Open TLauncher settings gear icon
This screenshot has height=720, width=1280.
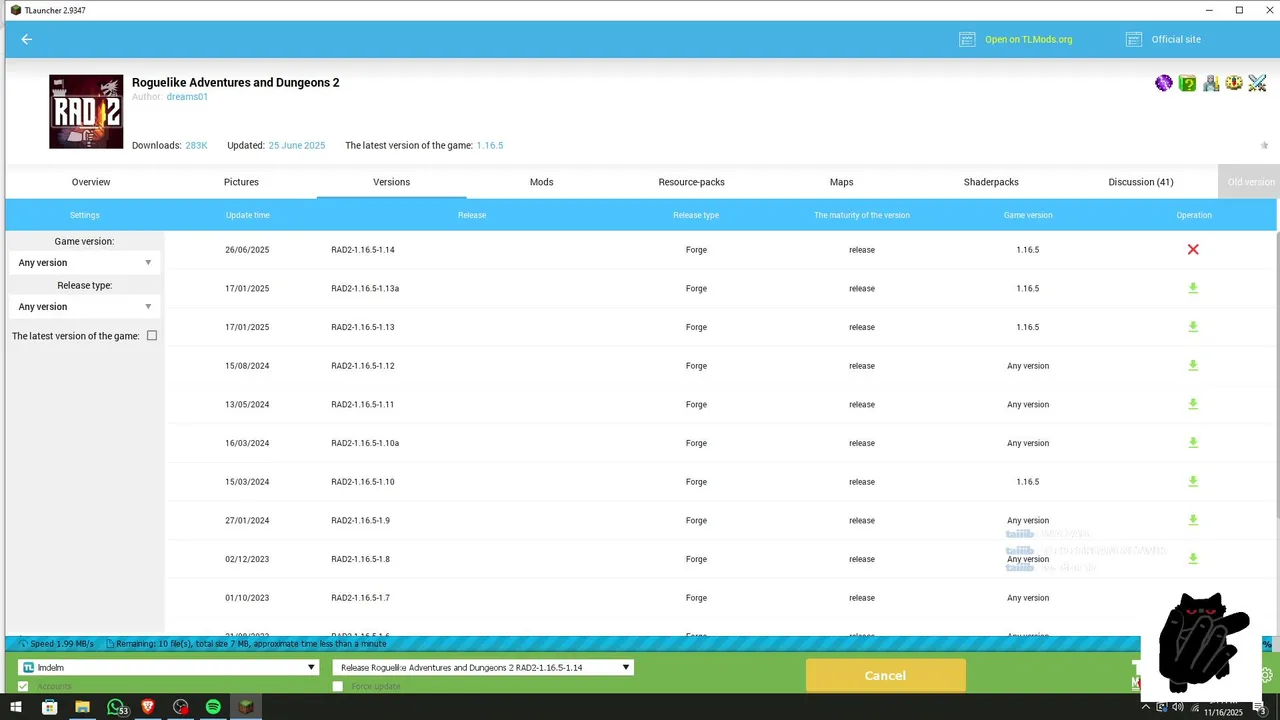1267,675
